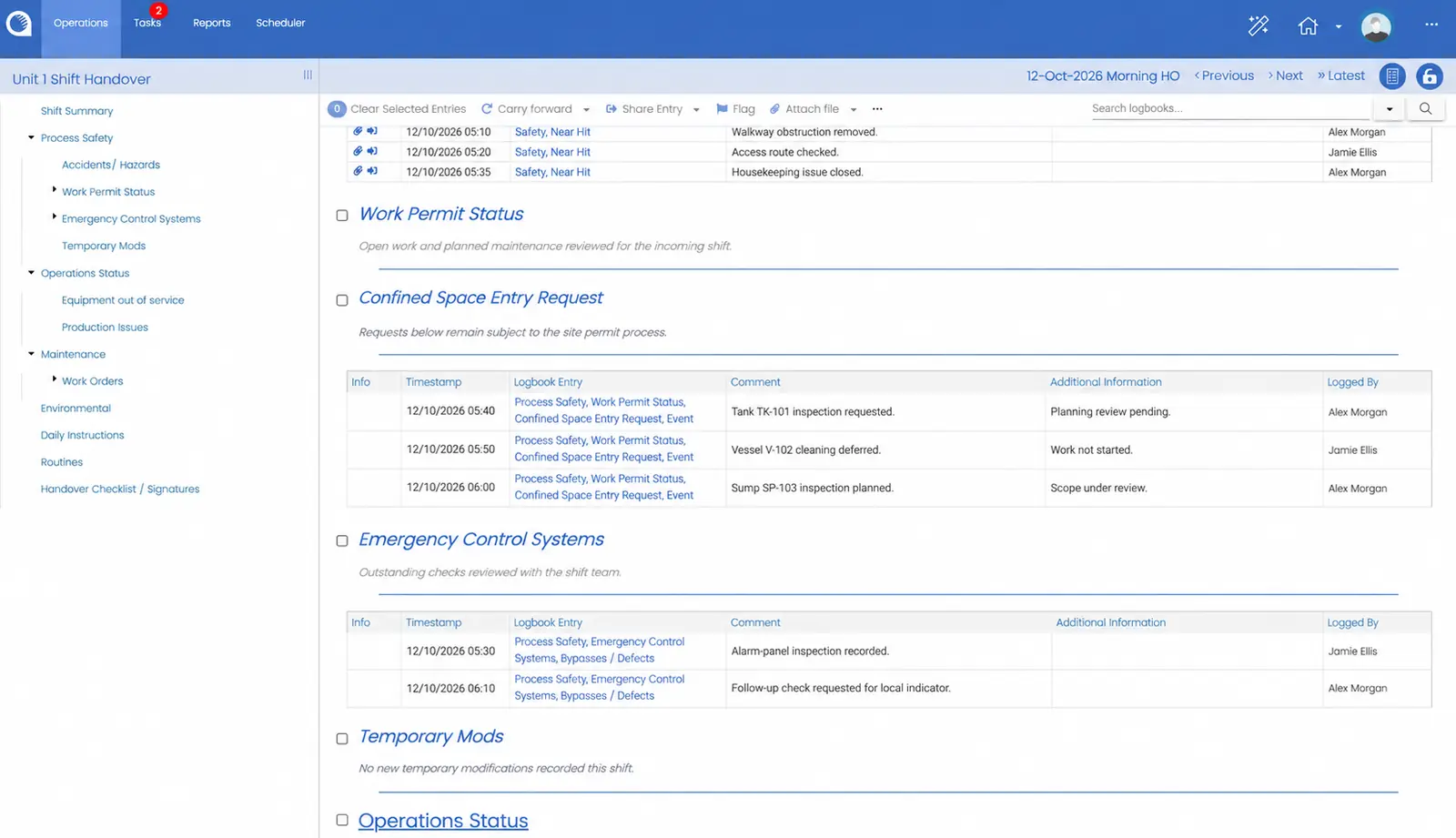Click the application logo in the header
This screenshot has height=838, width=1456.
pyautogui.click(x=18, y=24)
